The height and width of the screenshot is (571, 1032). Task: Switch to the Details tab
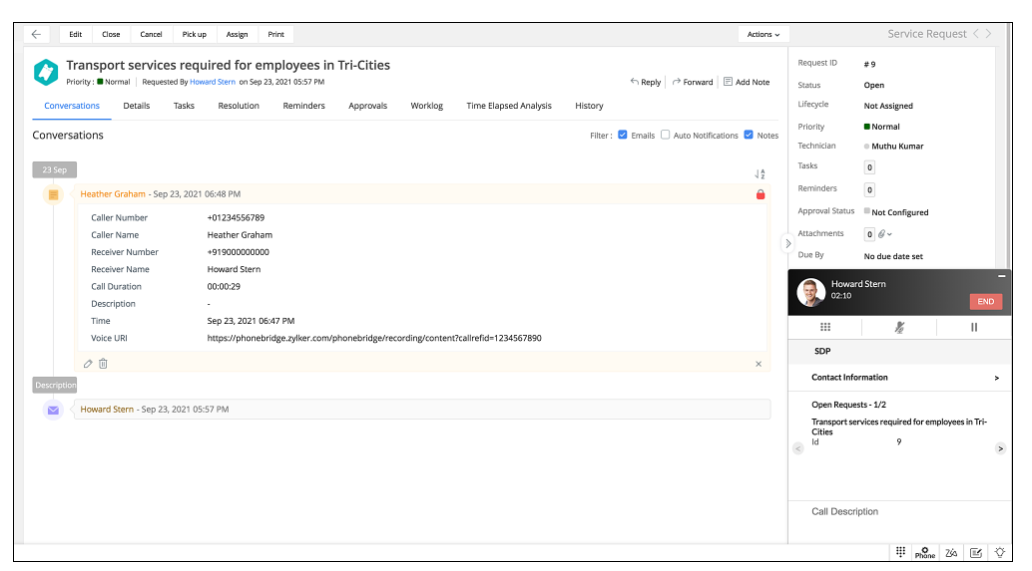136,106
